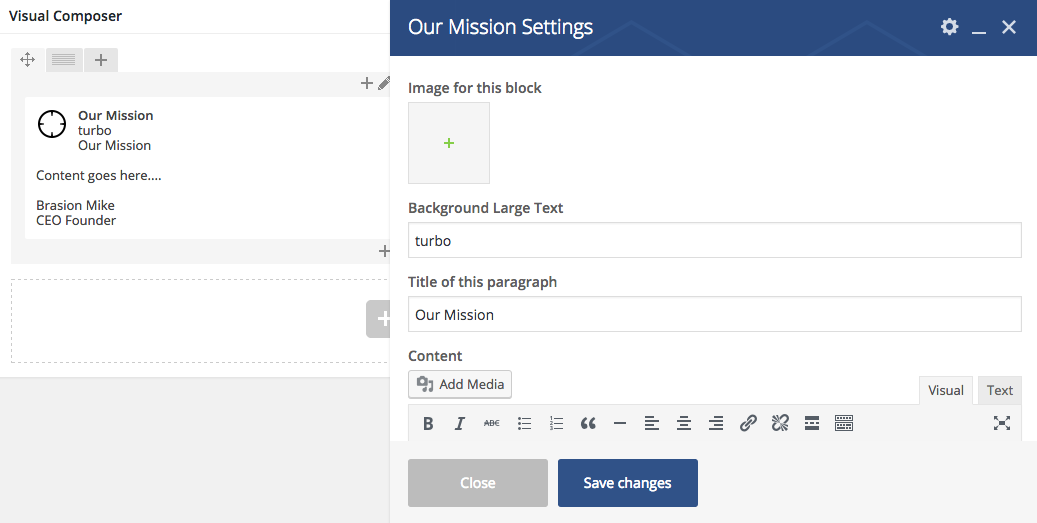This screenshot has height=523, width=1037.
Task: Switch to the Text editor tab
Action: click(x=999, y=390)
